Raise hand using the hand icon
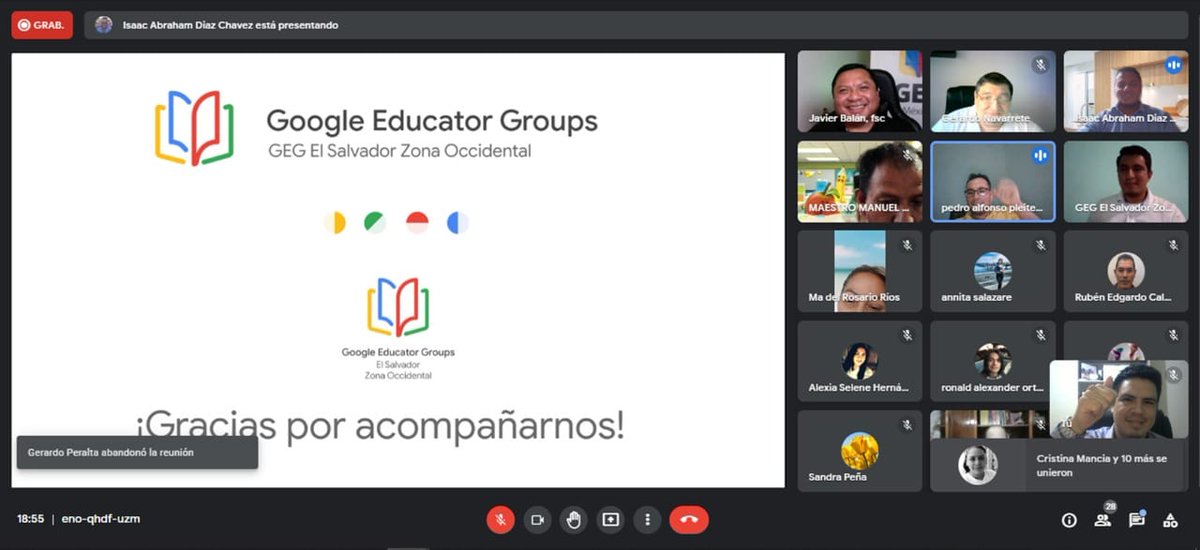1200x550 pixels. tap(574, 520)
